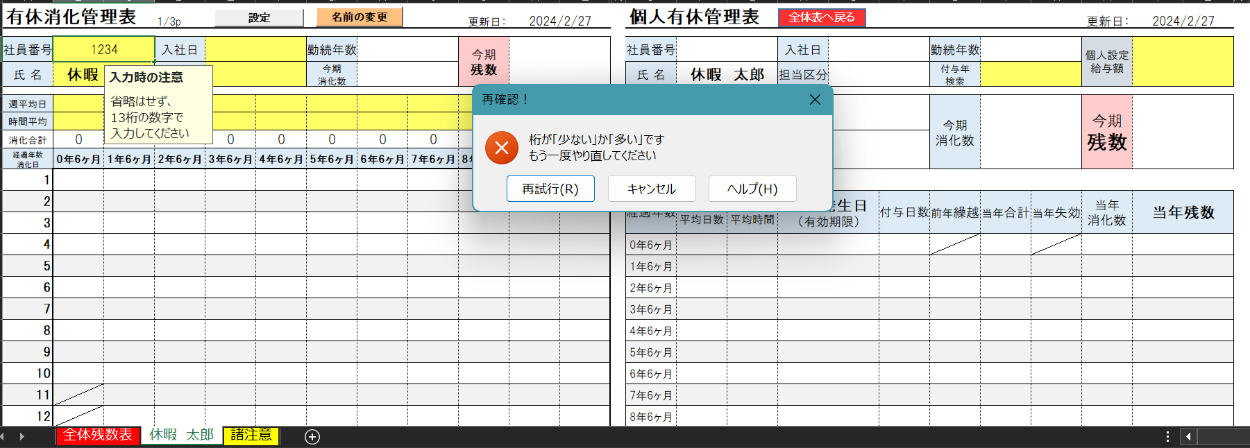Click the 設定 settings button
Image resolution: width=1250 pixels, height=448 pixels.
click(259, 18)
